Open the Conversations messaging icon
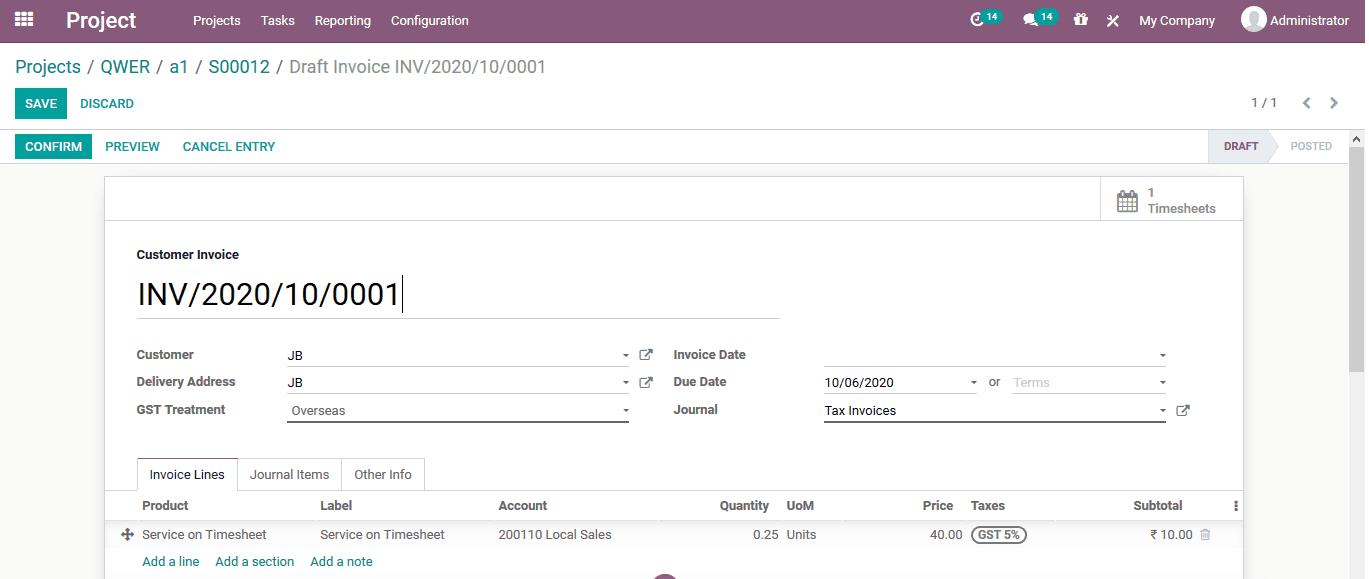Screen dimensions: 1369x579 pos(1037,18)
